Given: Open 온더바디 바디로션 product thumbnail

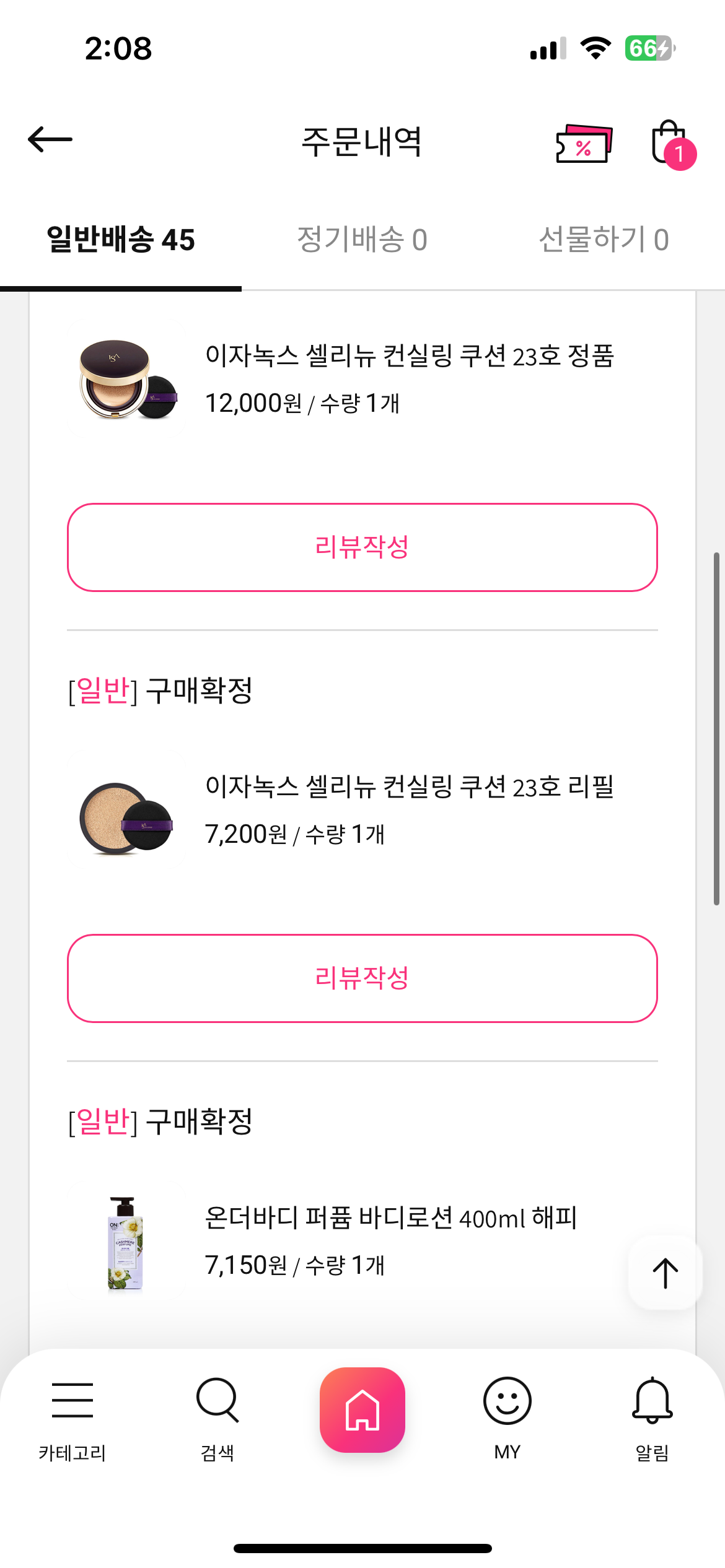Looking at the screenshot, I should pos(126,1241).
